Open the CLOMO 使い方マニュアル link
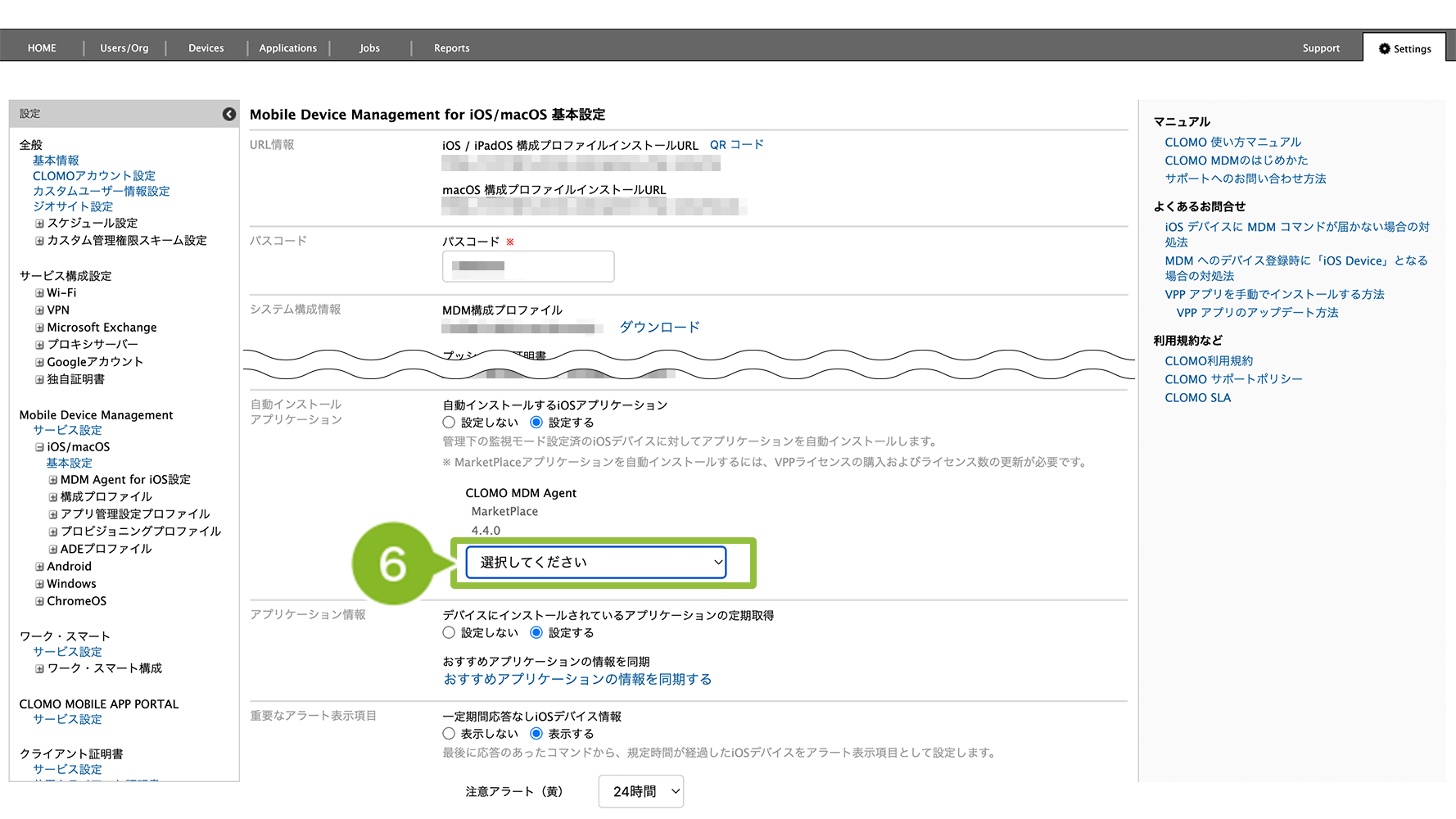The width and height of the screenshot is (1456, 819). click(1232, 143)
